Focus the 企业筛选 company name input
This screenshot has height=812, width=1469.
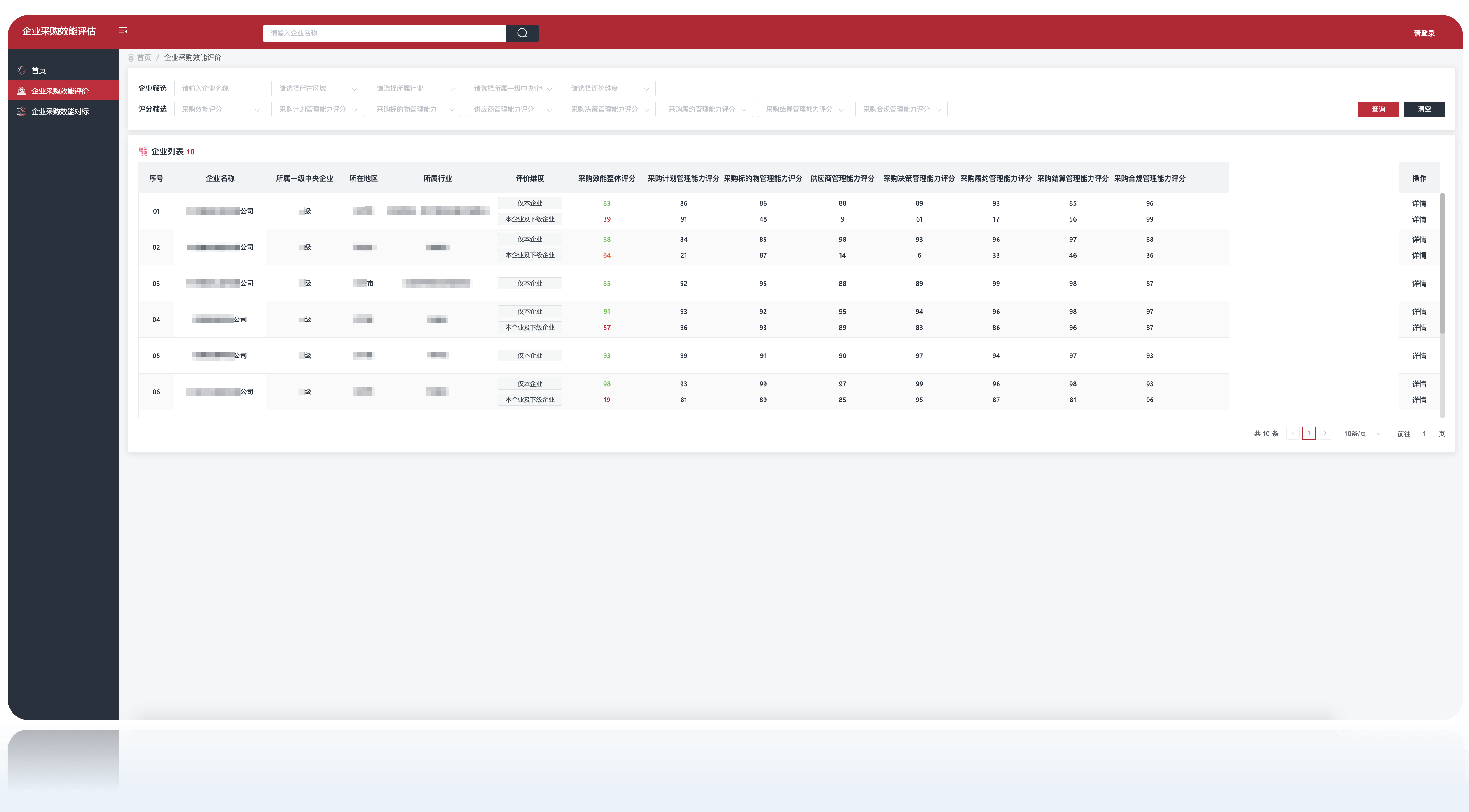point(220,88)
